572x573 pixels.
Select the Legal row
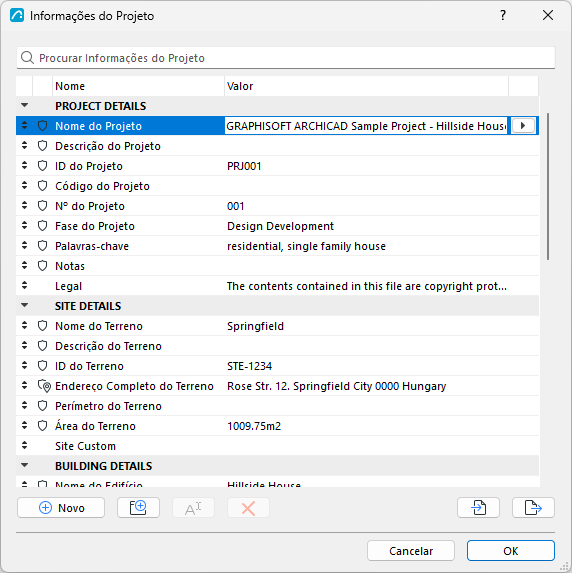point(277,286)
